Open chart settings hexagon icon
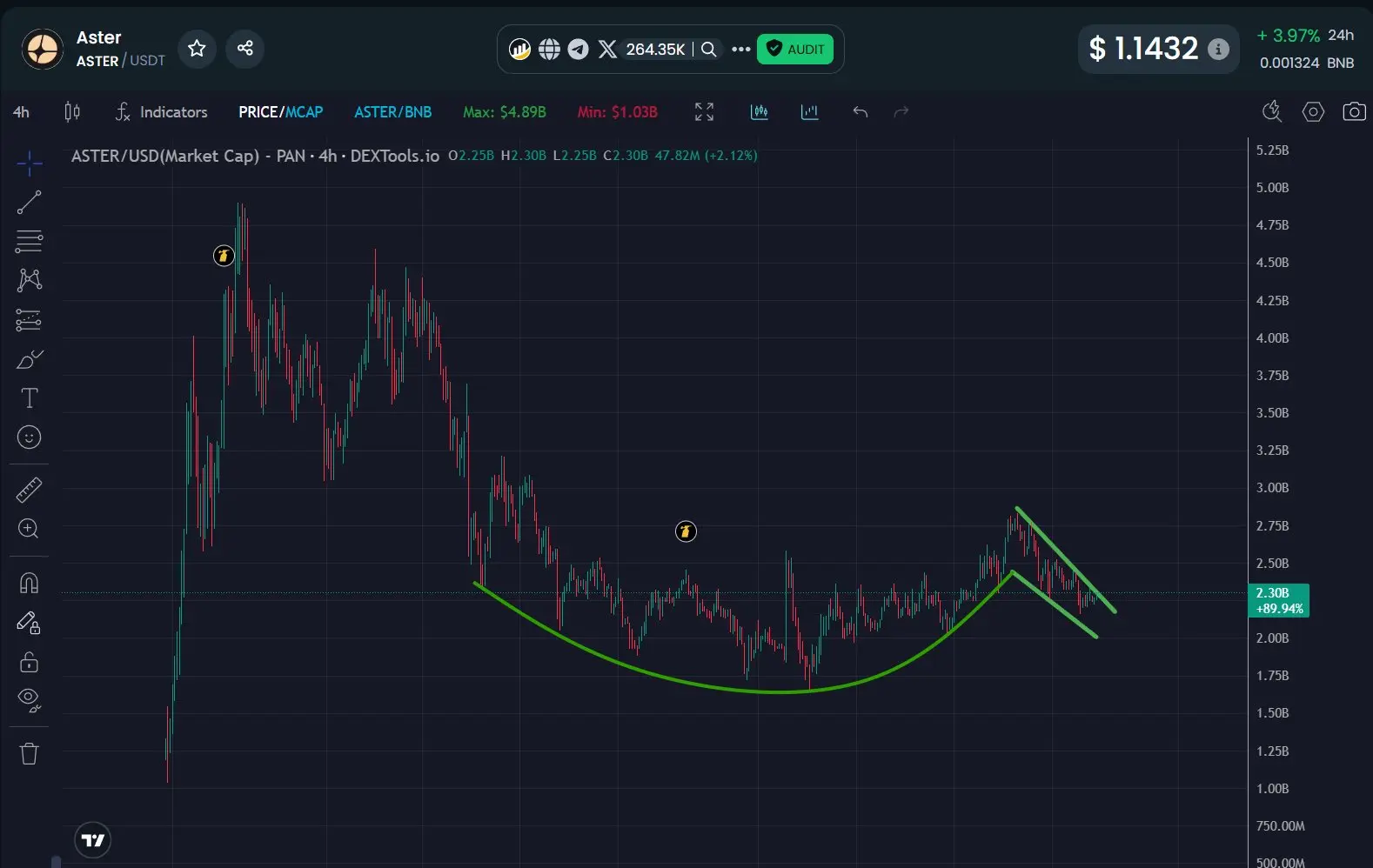 pos(1313,111)
